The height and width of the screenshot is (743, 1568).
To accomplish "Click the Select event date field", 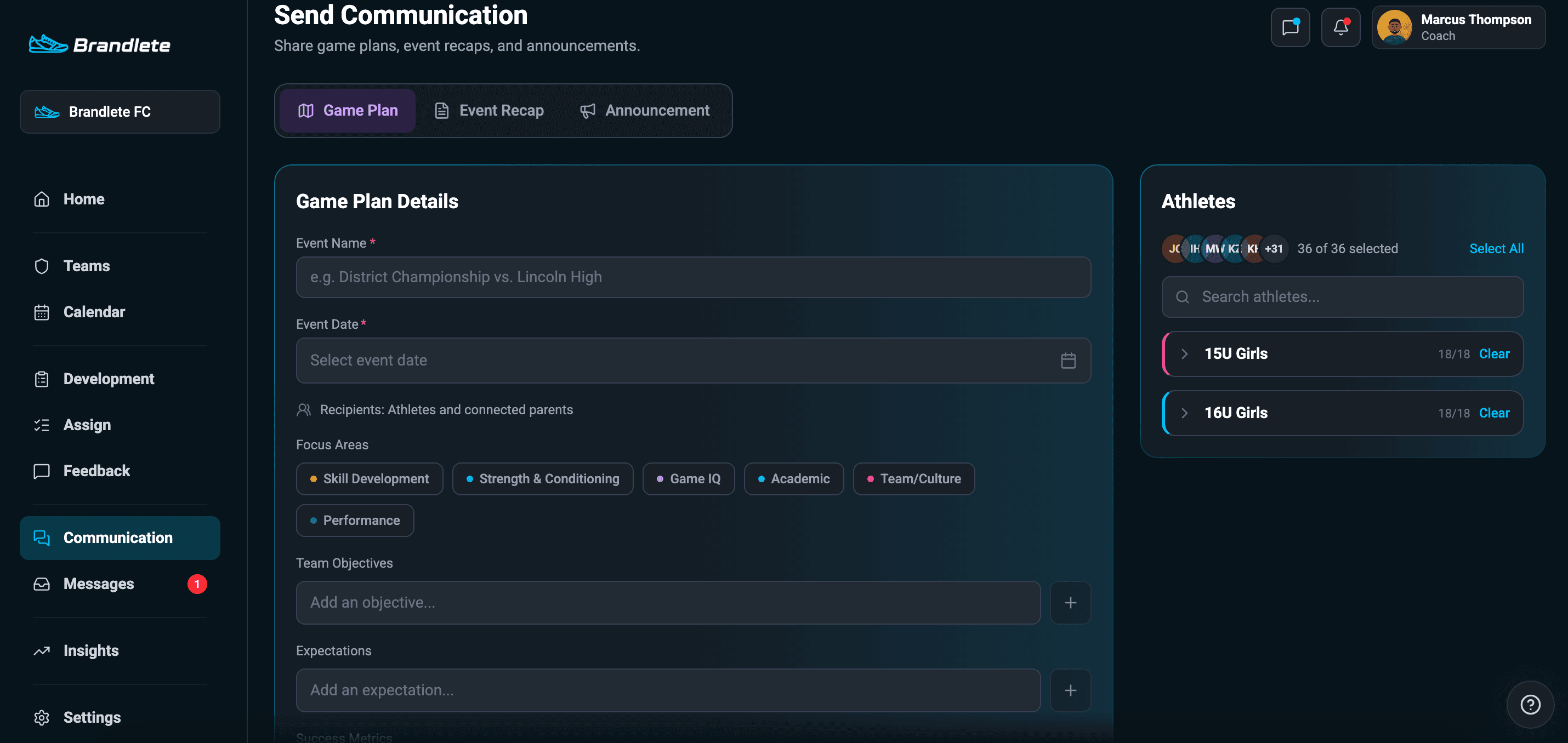I will [694, 360].
